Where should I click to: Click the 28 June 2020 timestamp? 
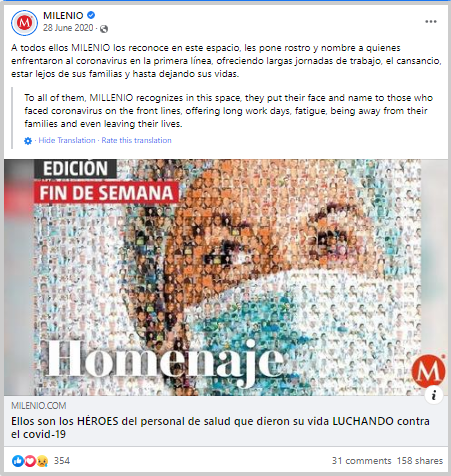pyautogui.click(x=68, y=28)
